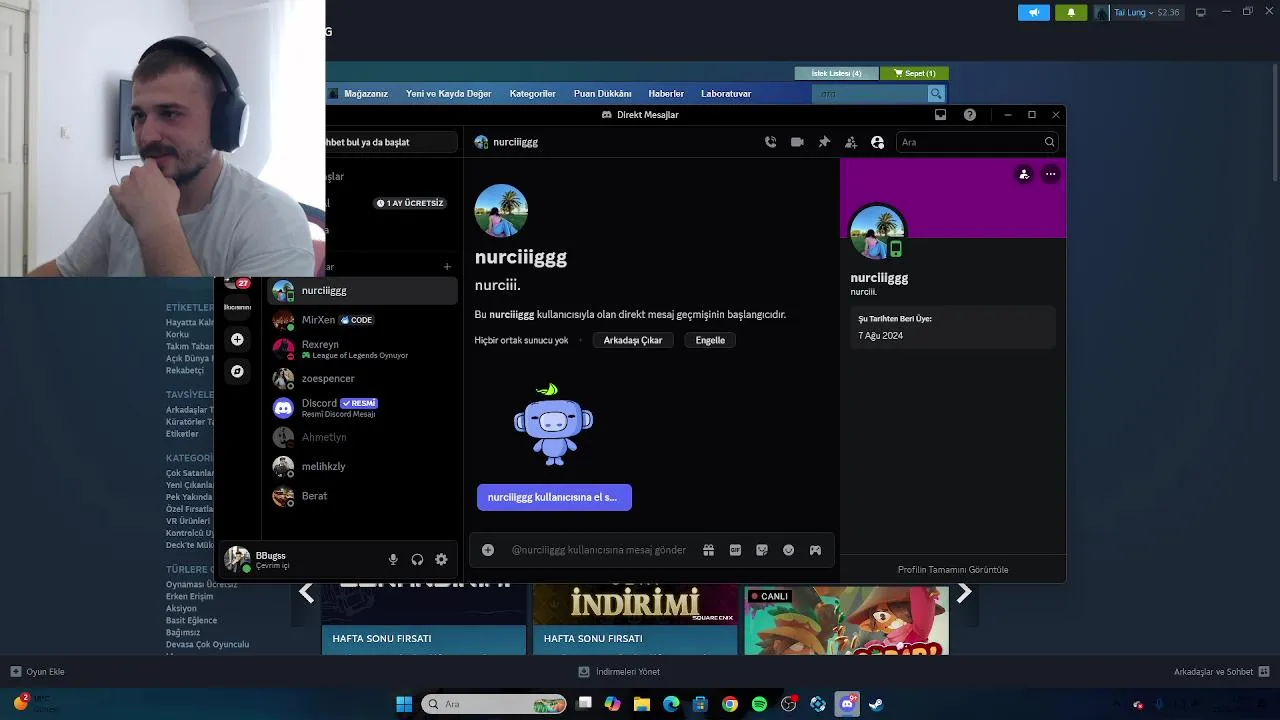Open the emoji picker
Viewport: 1280px width, 720px height.
[x=788, y=550]
